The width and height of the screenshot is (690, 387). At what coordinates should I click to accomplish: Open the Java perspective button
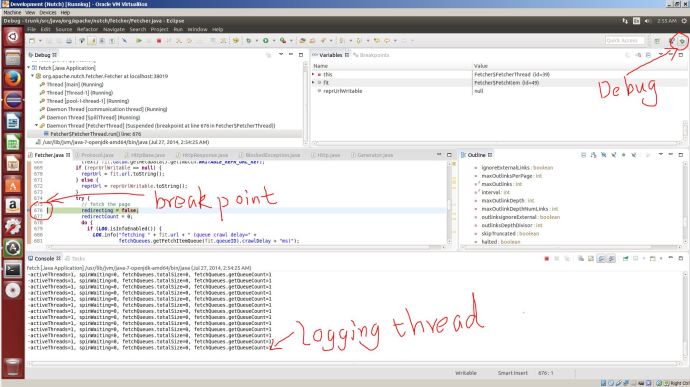(672, 41)
